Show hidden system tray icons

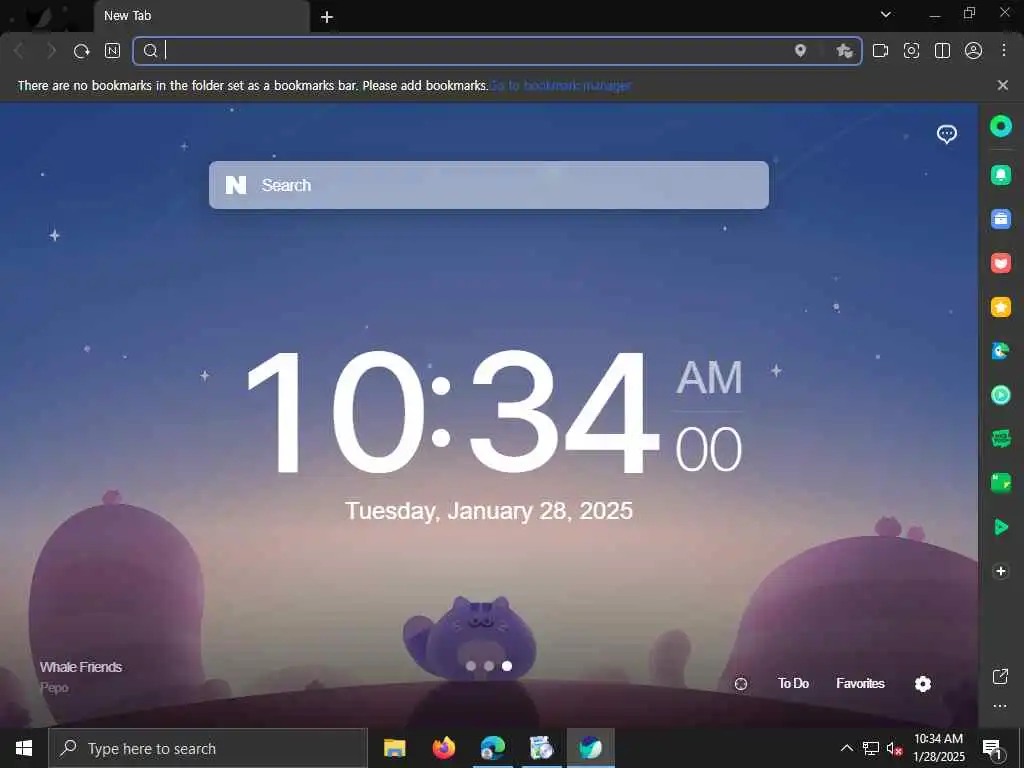(846, 748)
